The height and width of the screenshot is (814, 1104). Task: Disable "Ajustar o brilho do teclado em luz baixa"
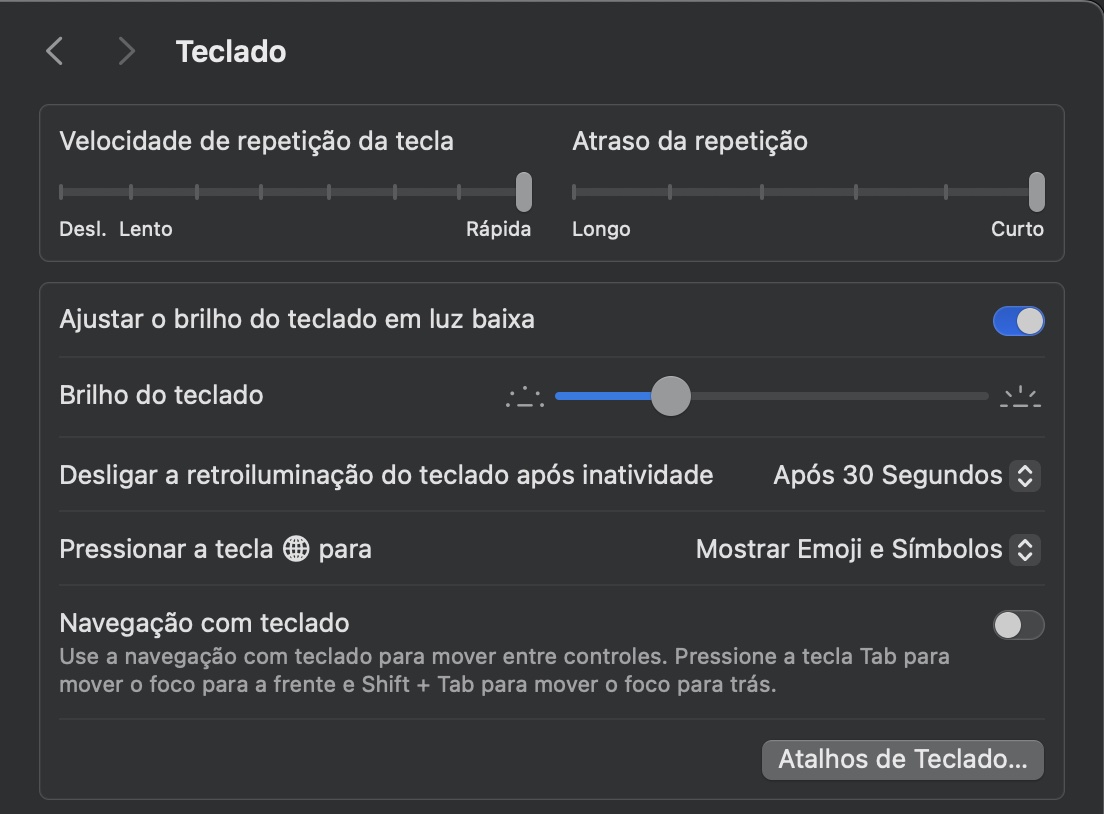(1018, 320)
